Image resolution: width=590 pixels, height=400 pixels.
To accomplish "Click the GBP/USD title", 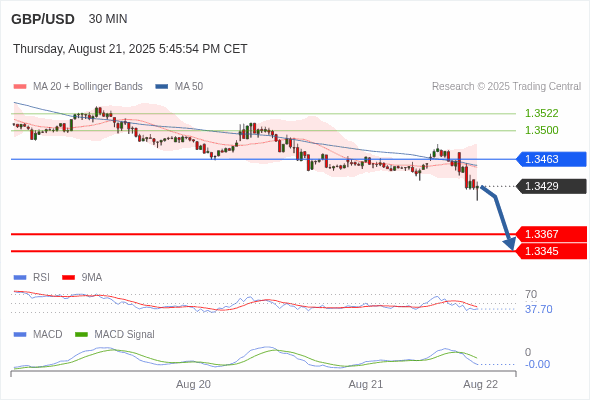I will (43, 19).
